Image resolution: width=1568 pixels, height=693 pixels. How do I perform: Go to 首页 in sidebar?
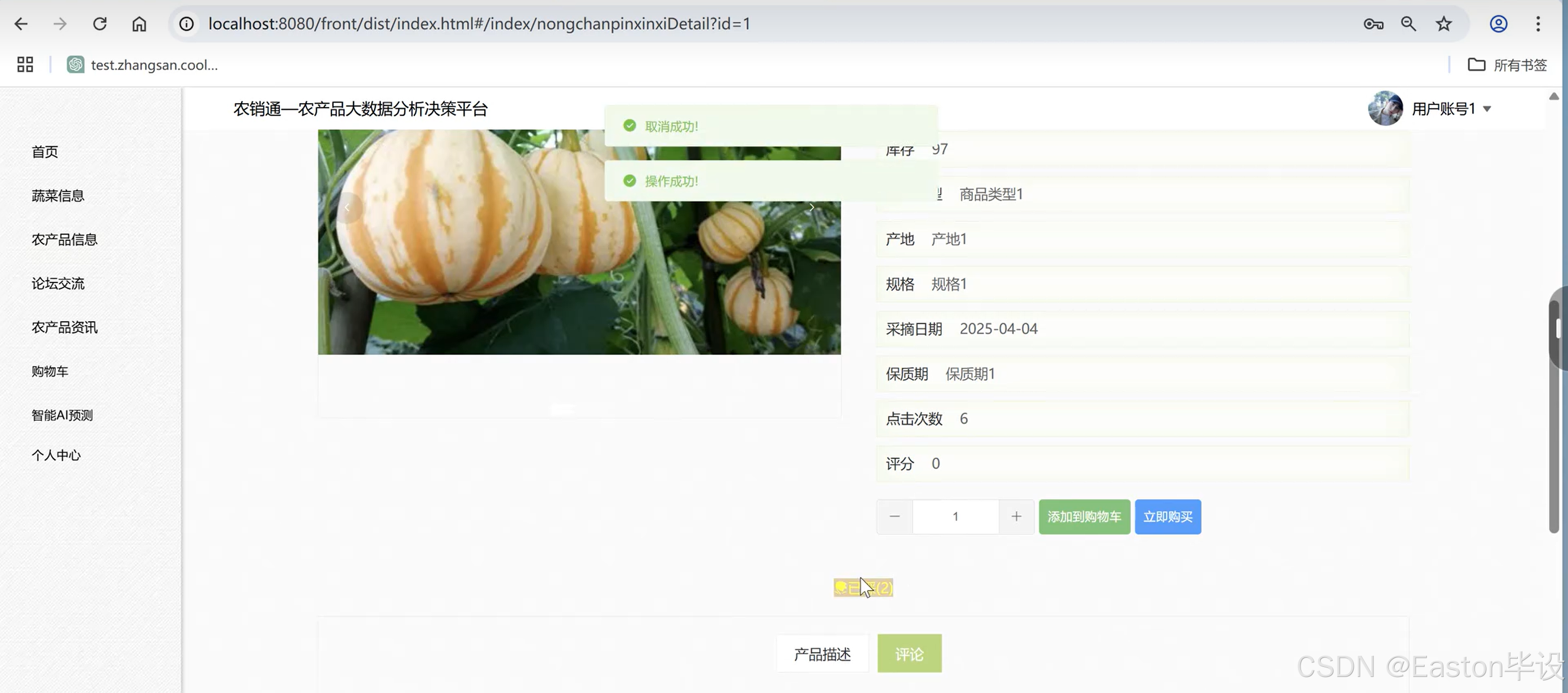(45, 152)
